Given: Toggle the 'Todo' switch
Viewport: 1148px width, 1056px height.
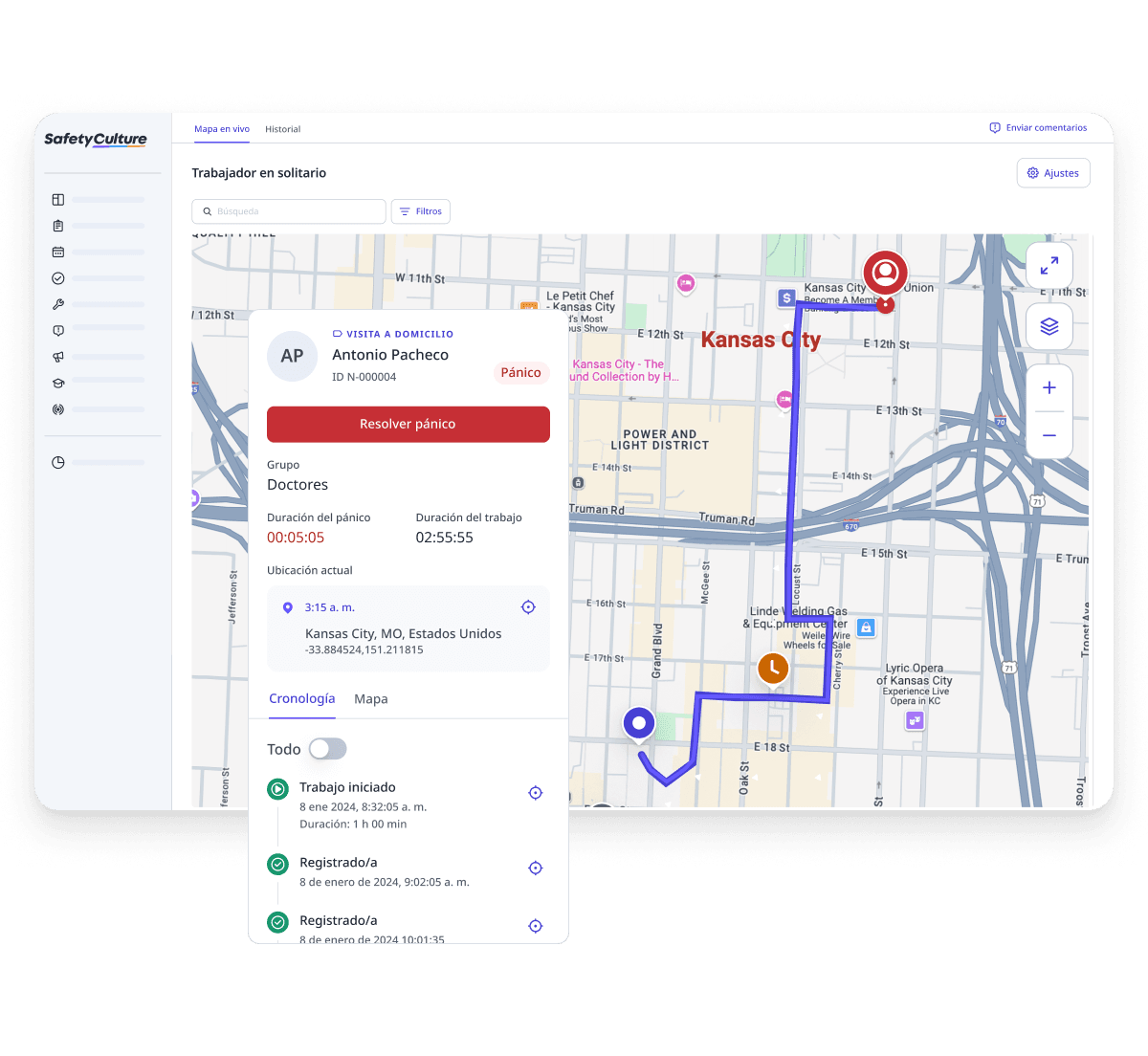Looking at the screenshot, I should pyautogui.click(x=327, y=749).
